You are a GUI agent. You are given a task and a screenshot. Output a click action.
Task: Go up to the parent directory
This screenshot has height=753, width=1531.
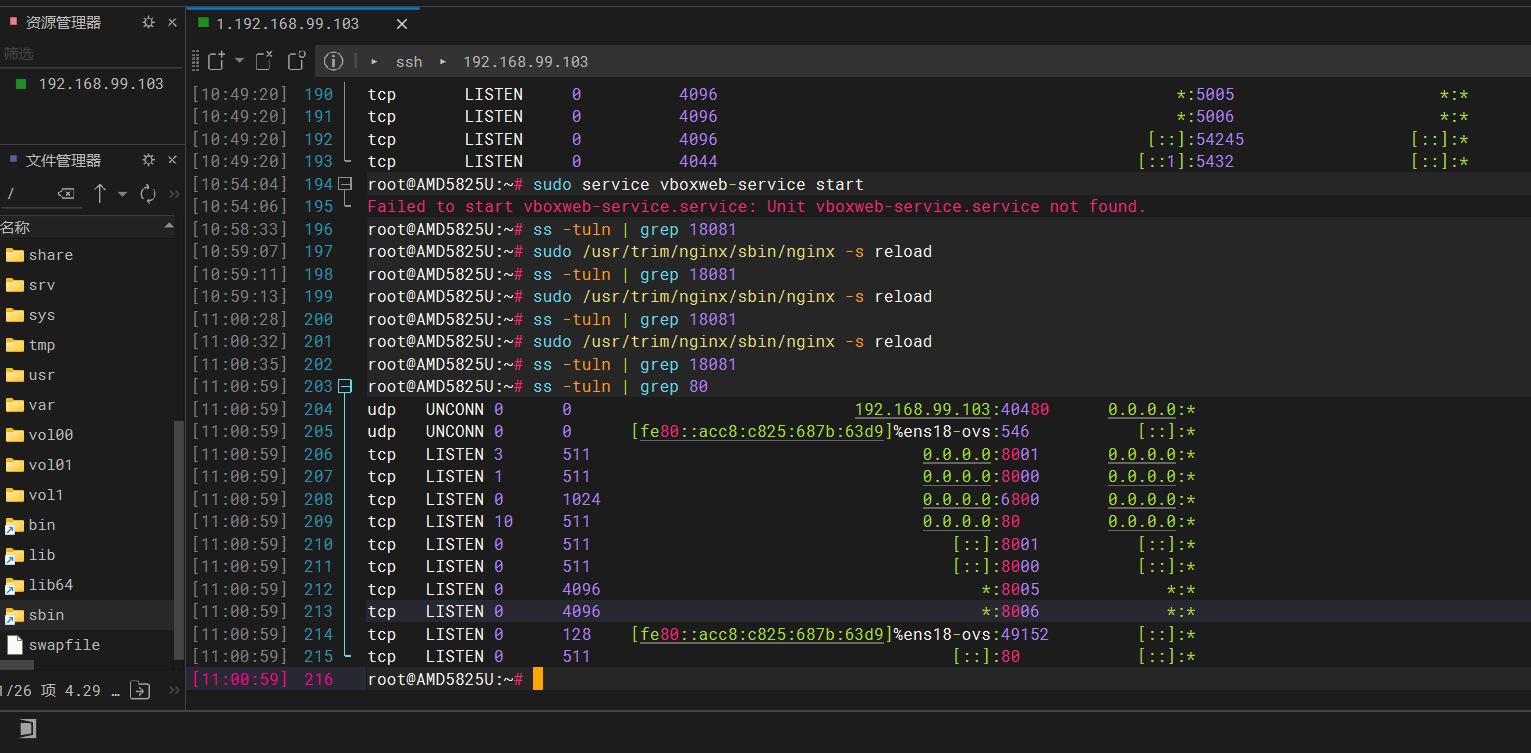100,193
